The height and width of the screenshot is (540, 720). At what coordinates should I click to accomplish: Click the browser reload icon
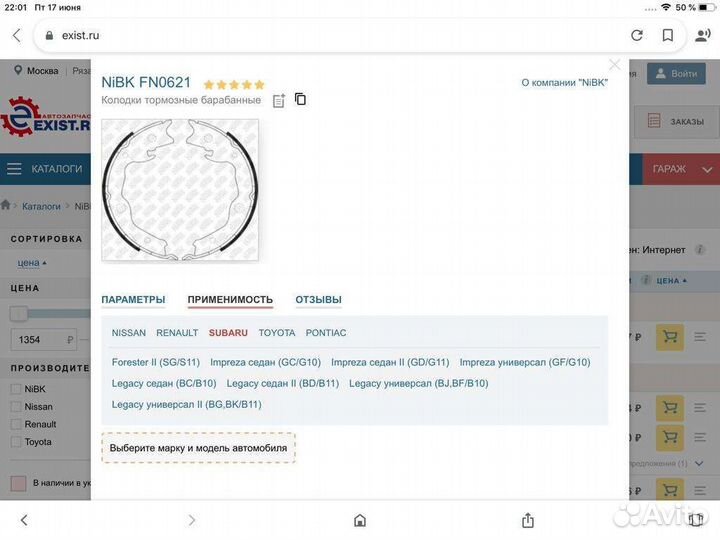point(637,35)
